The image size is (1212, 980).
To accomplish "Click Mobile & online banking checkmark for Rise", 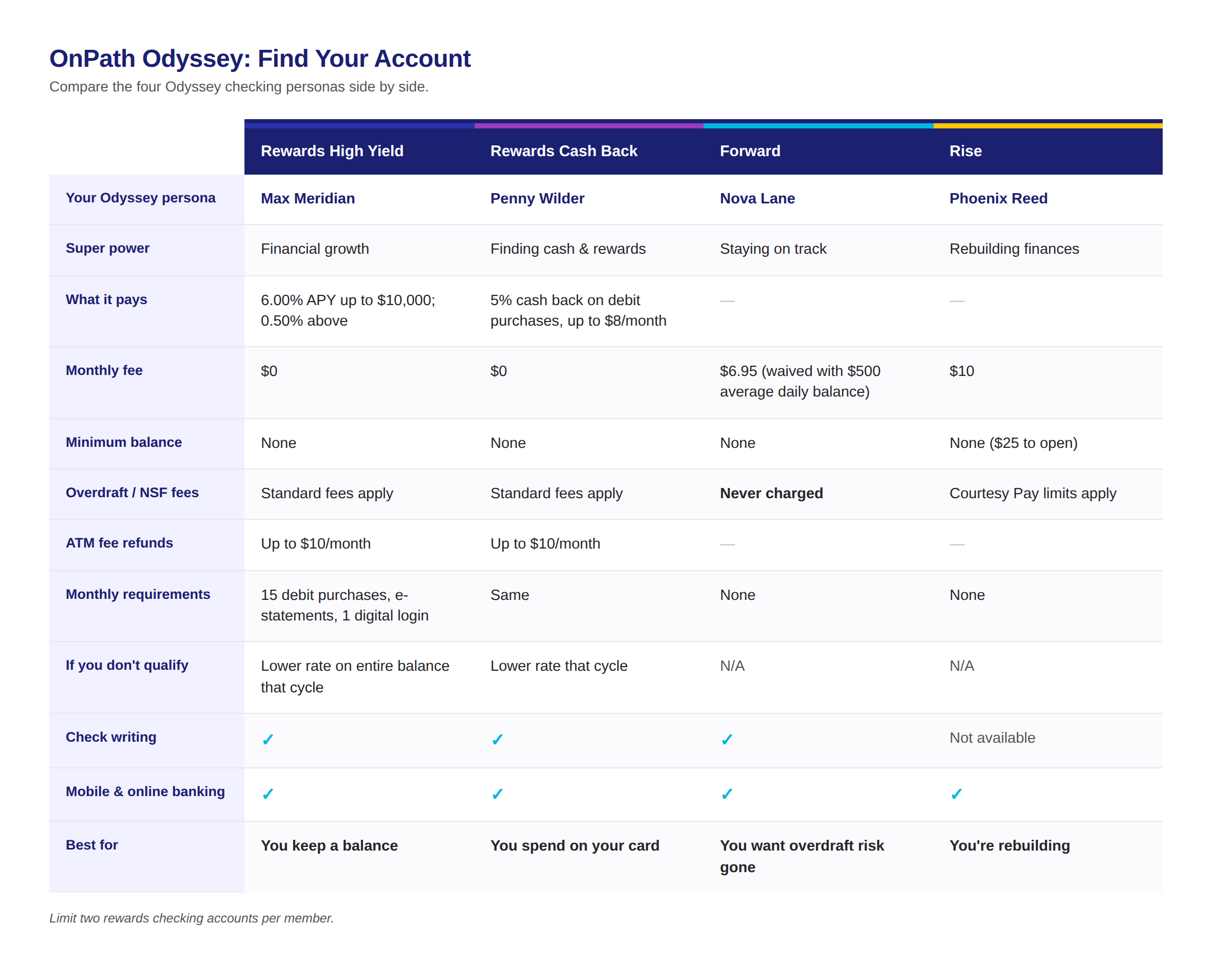I will pyautogui.click(x=956, y=794).
